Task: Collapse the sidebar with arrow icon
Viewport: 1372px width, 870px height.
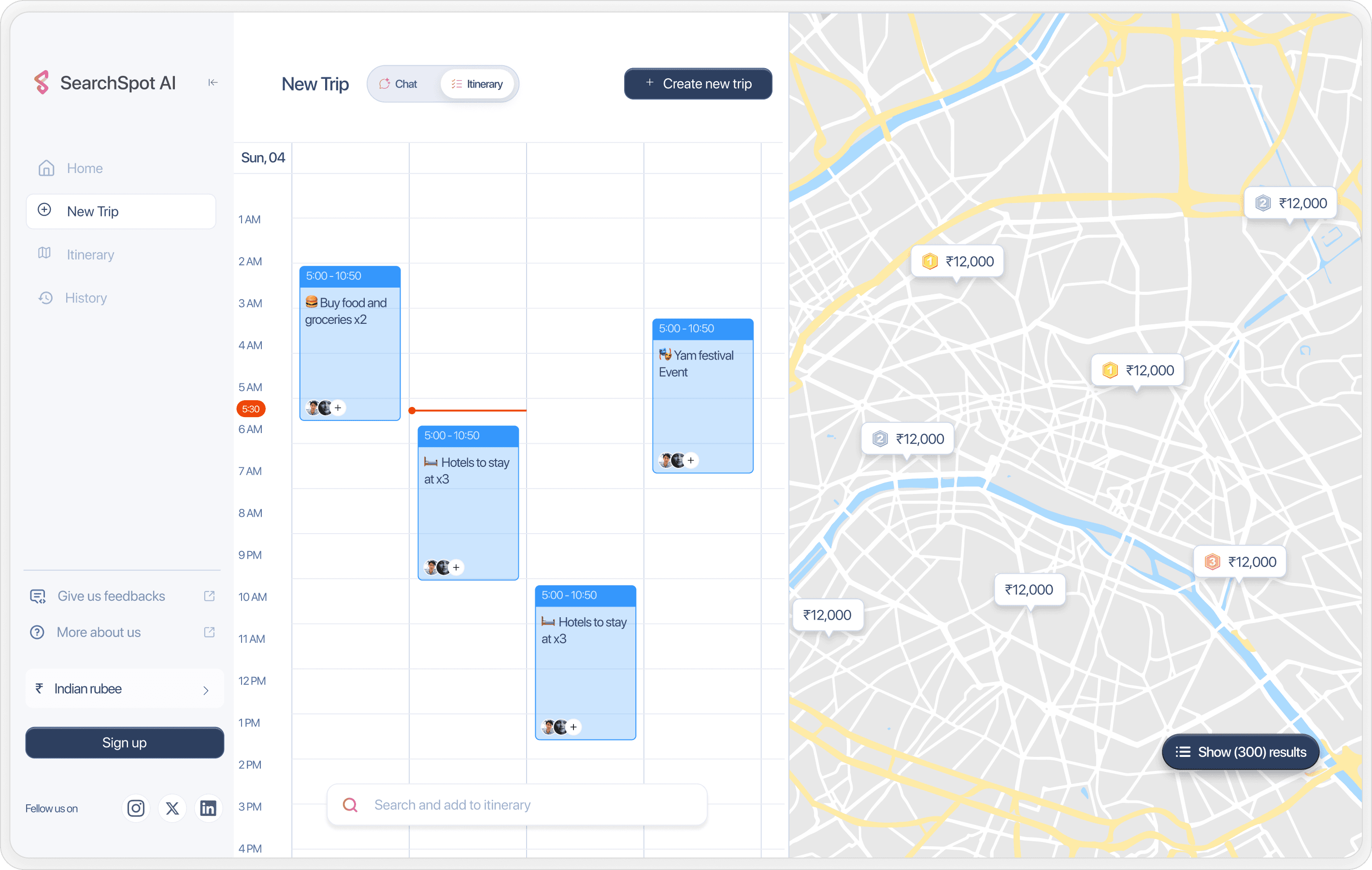Action: tap(213, 83)
